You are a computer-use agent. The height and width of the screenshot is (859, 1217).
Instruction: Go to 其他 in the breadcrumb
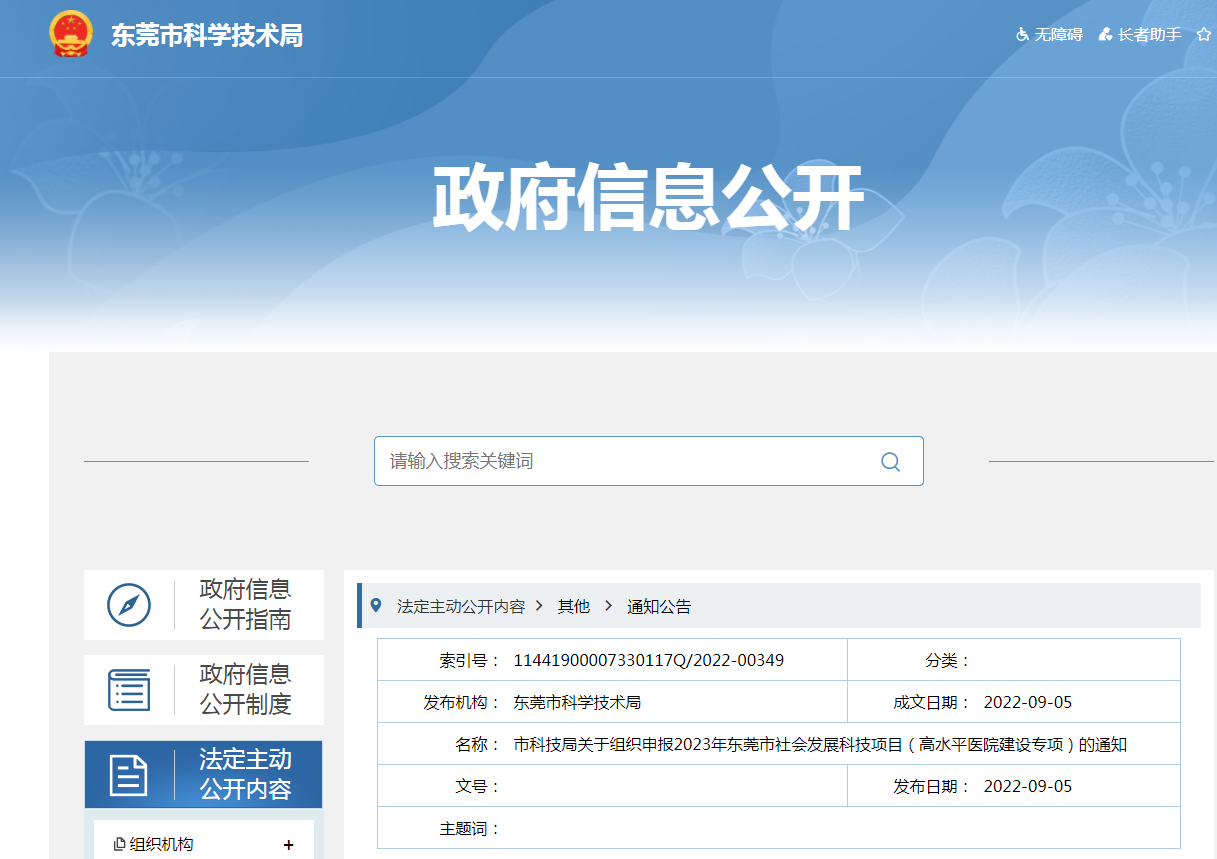tap(574, 606)
